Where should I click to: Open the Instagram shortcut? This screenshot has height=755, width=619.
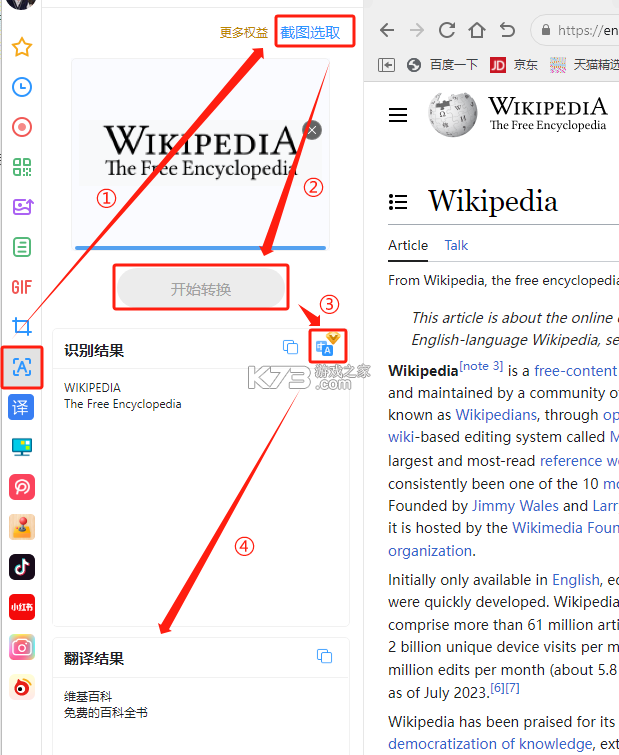coord(22,647)
